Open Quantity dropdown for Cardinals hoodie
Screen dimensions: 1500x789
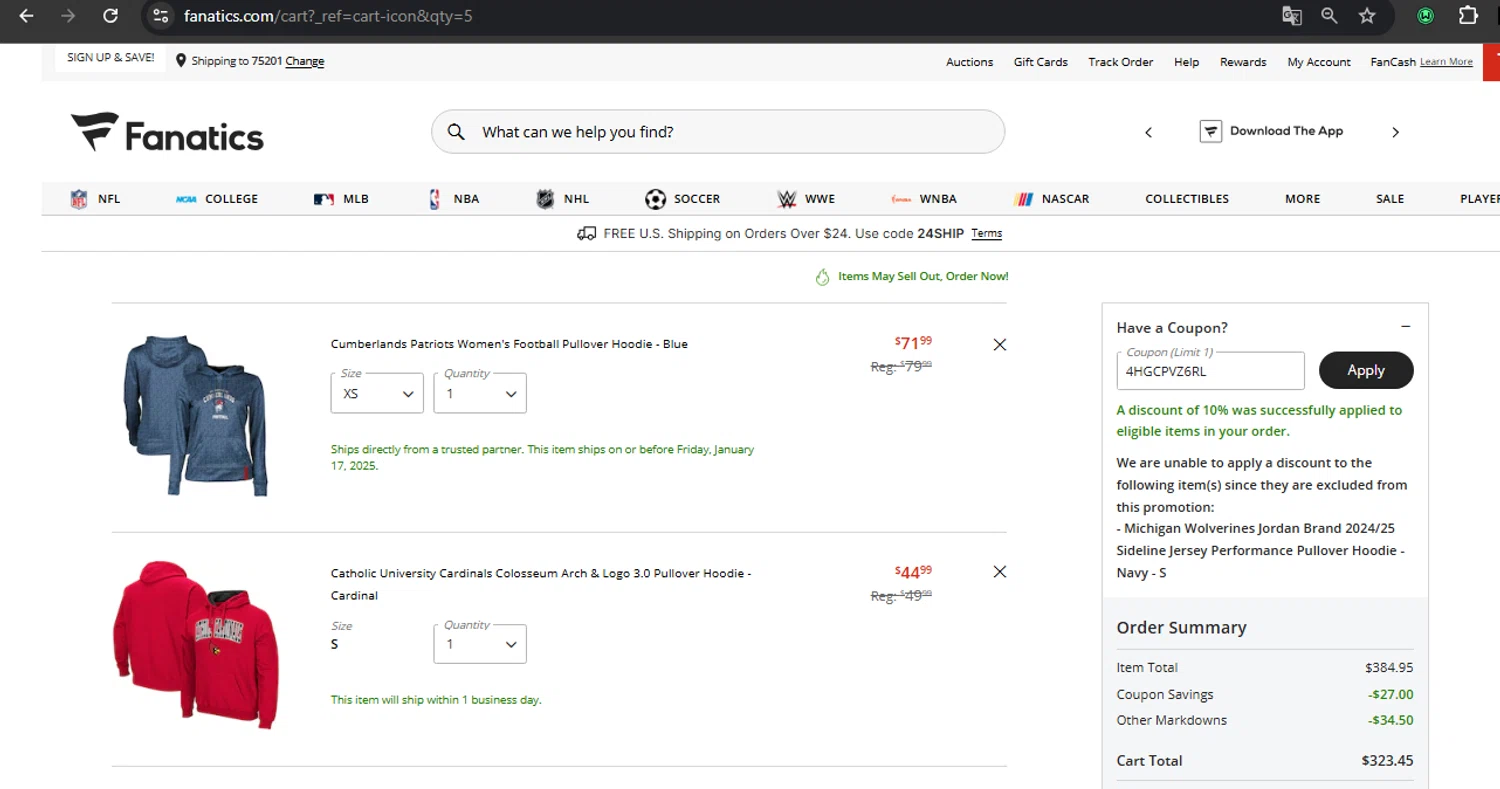tap(480, 645)
